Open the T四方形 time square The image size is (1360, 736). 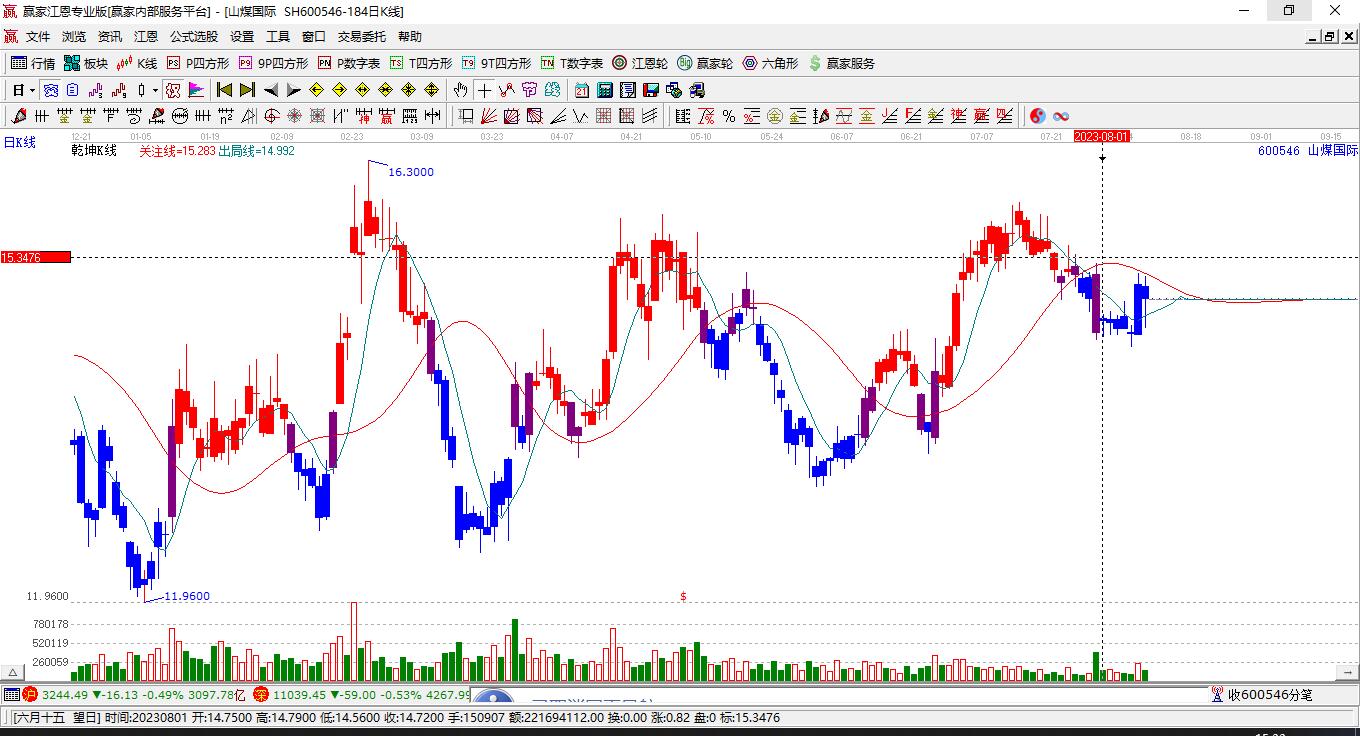point(420,63)
